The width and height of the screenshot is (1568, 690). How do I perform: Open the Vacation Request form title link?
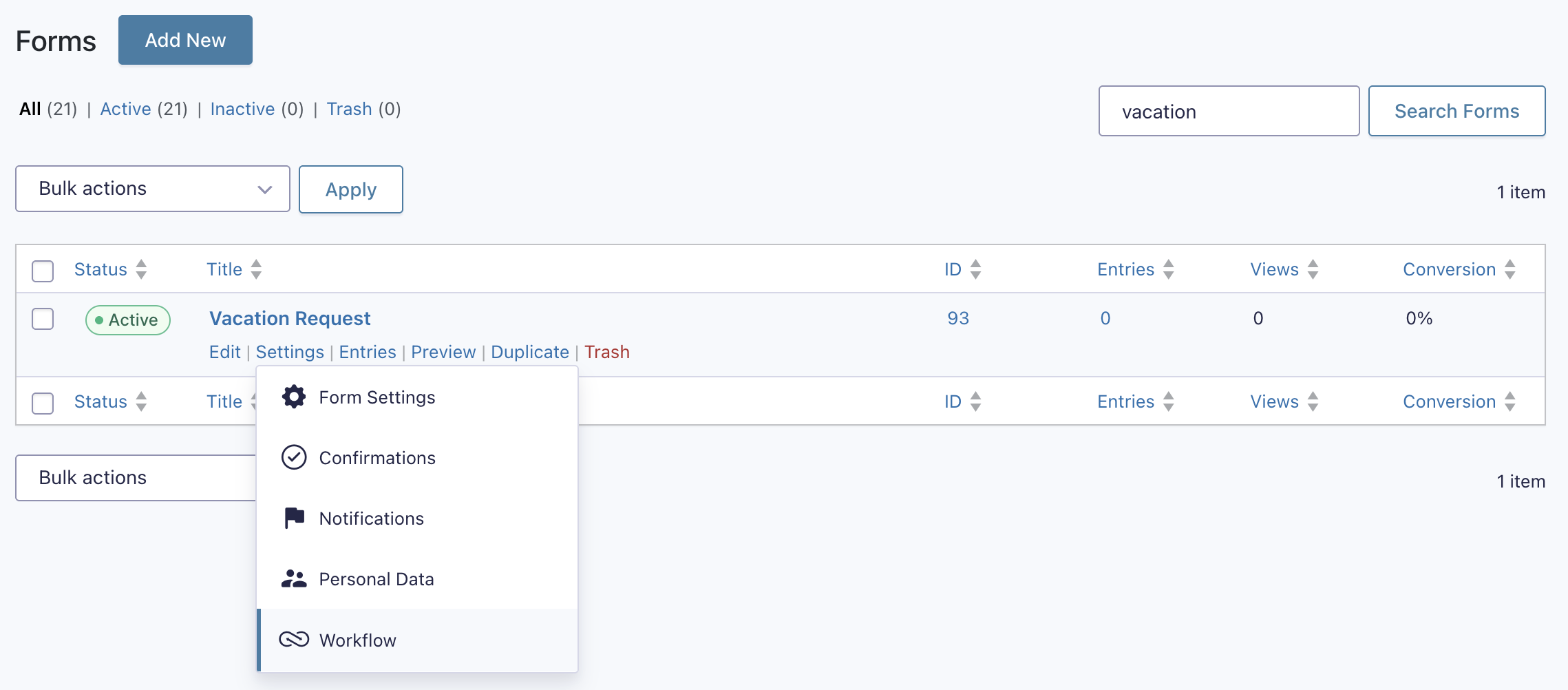point(290,318)
